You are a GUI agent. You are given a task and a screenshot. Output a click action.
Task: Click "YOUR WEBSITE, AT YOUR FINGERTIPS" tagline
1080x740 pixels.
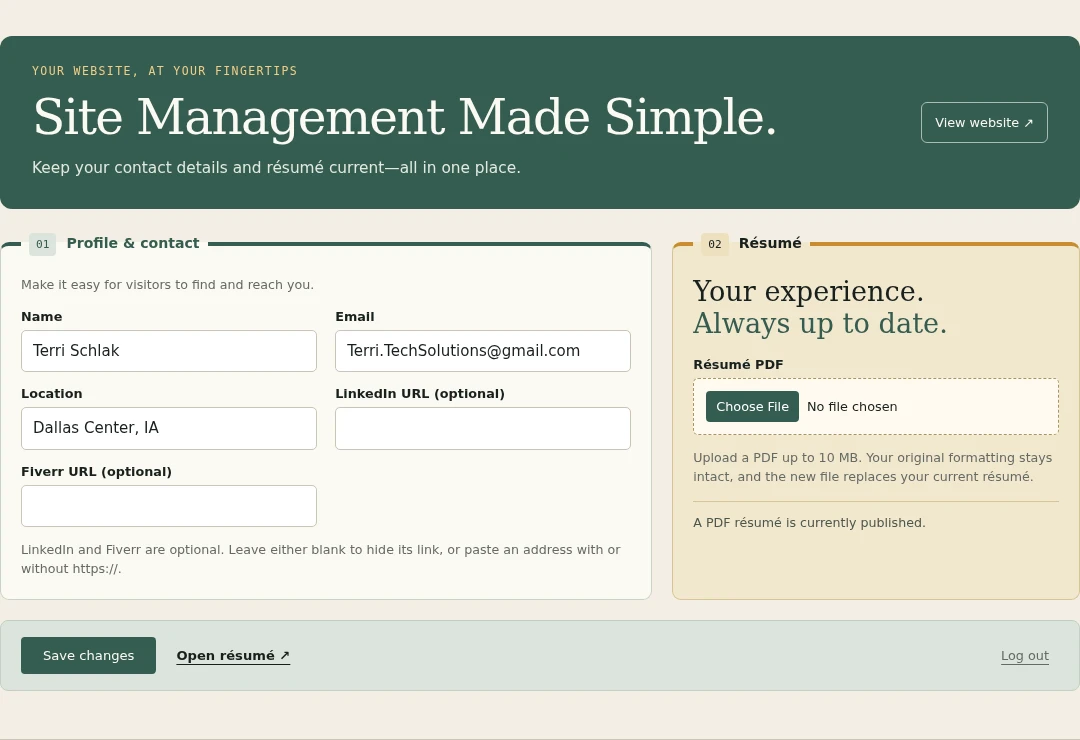165,70
